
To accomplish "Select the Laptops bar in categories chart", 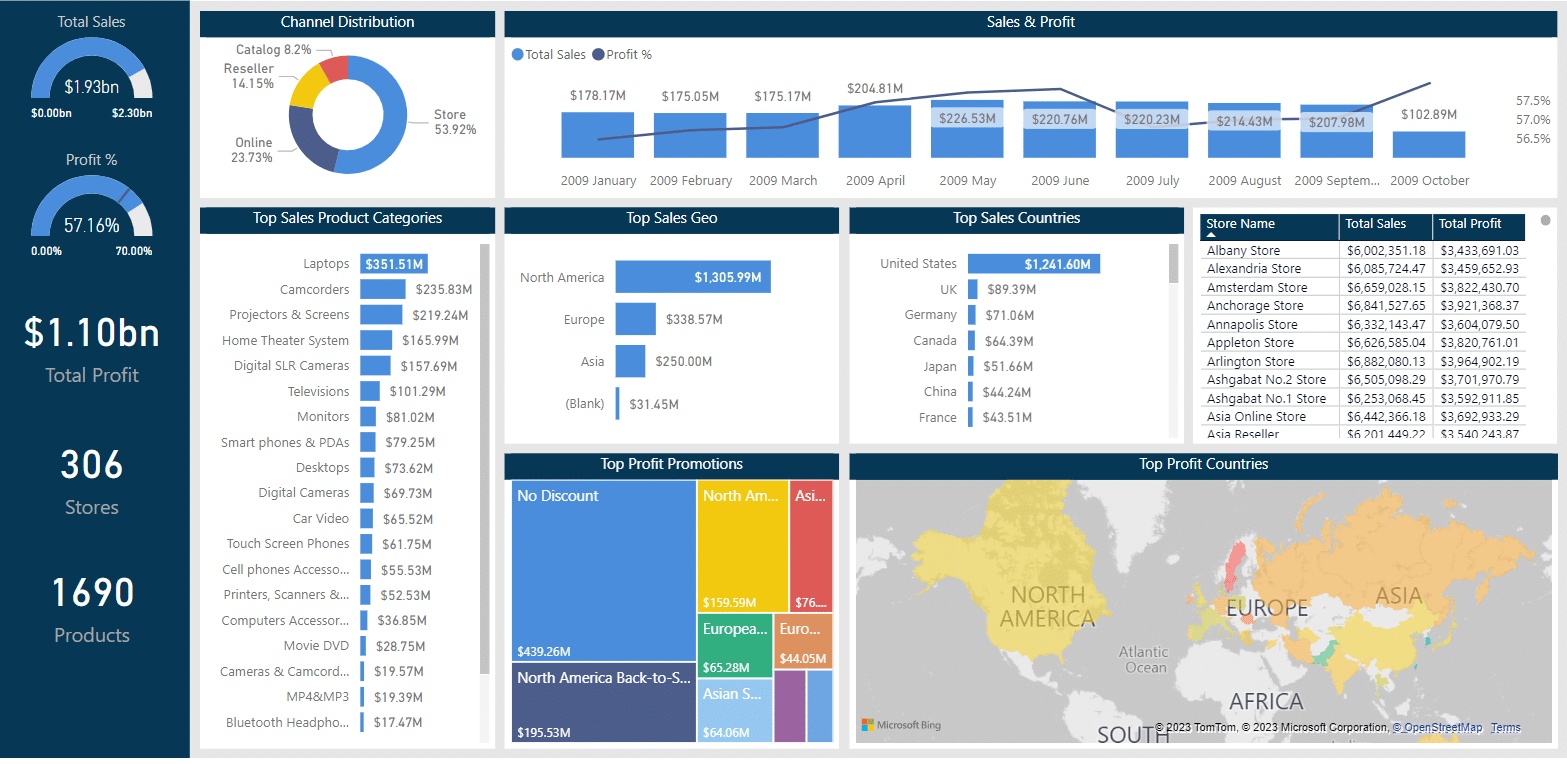I will pos(394,264).
